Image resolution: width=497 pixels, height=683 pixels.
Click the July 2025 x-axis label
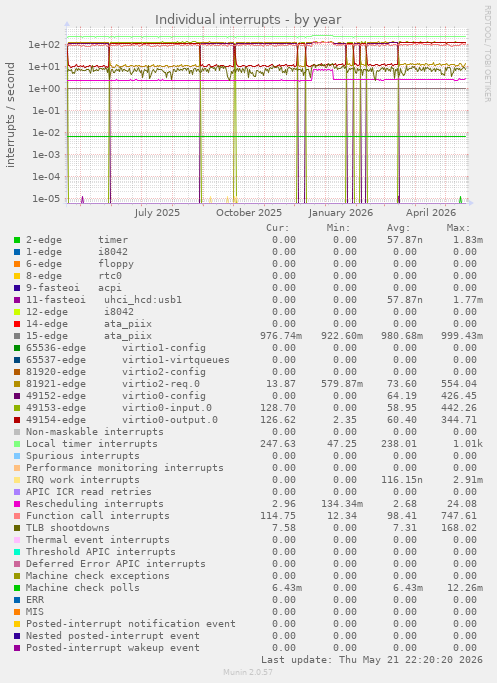click(x=157, y=213)
